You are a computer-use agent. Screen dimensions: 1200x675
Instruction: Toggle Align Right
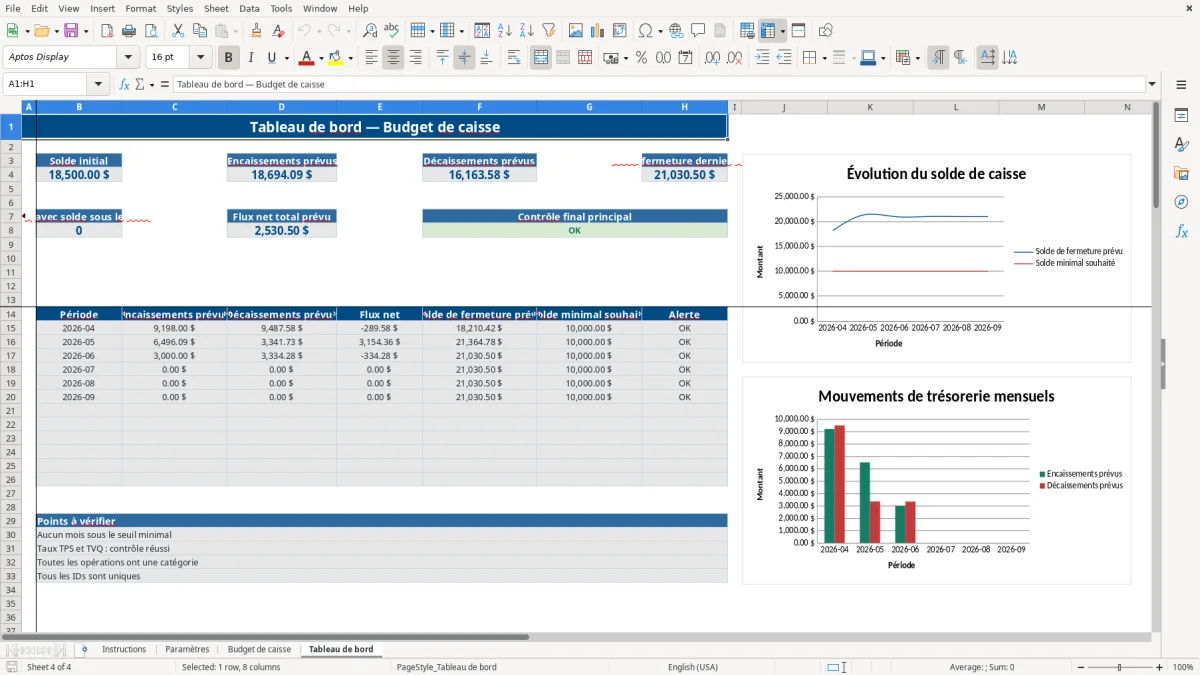[415, 58]
